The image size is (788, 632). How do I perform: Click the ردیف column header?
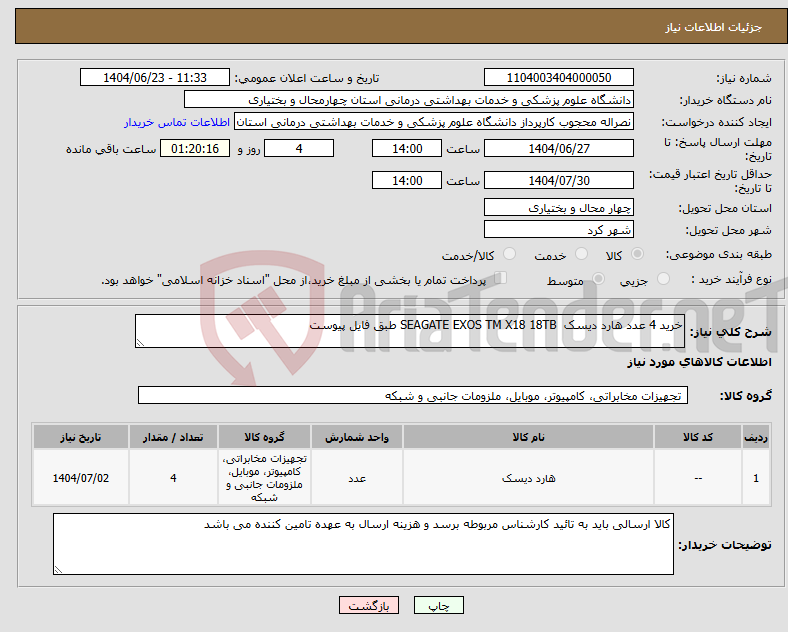(x=756, y=437)
